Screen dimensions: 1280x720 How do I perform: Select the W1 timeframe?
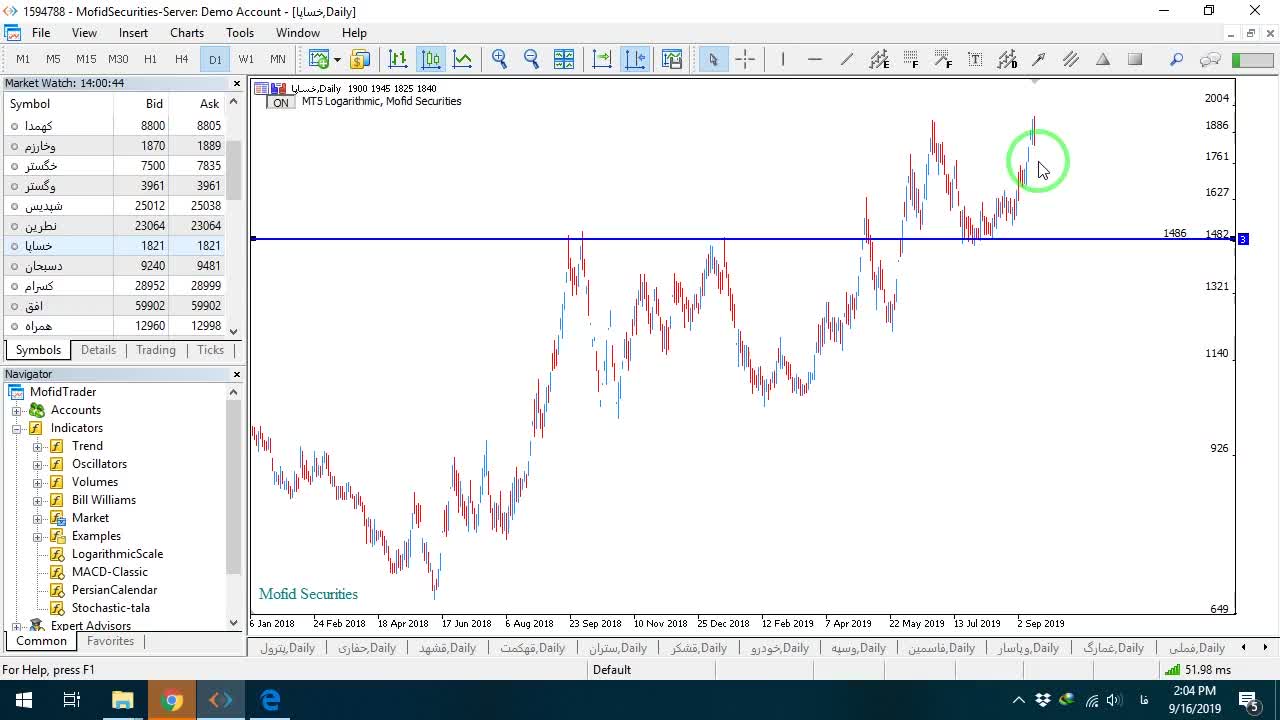point(246,59)
